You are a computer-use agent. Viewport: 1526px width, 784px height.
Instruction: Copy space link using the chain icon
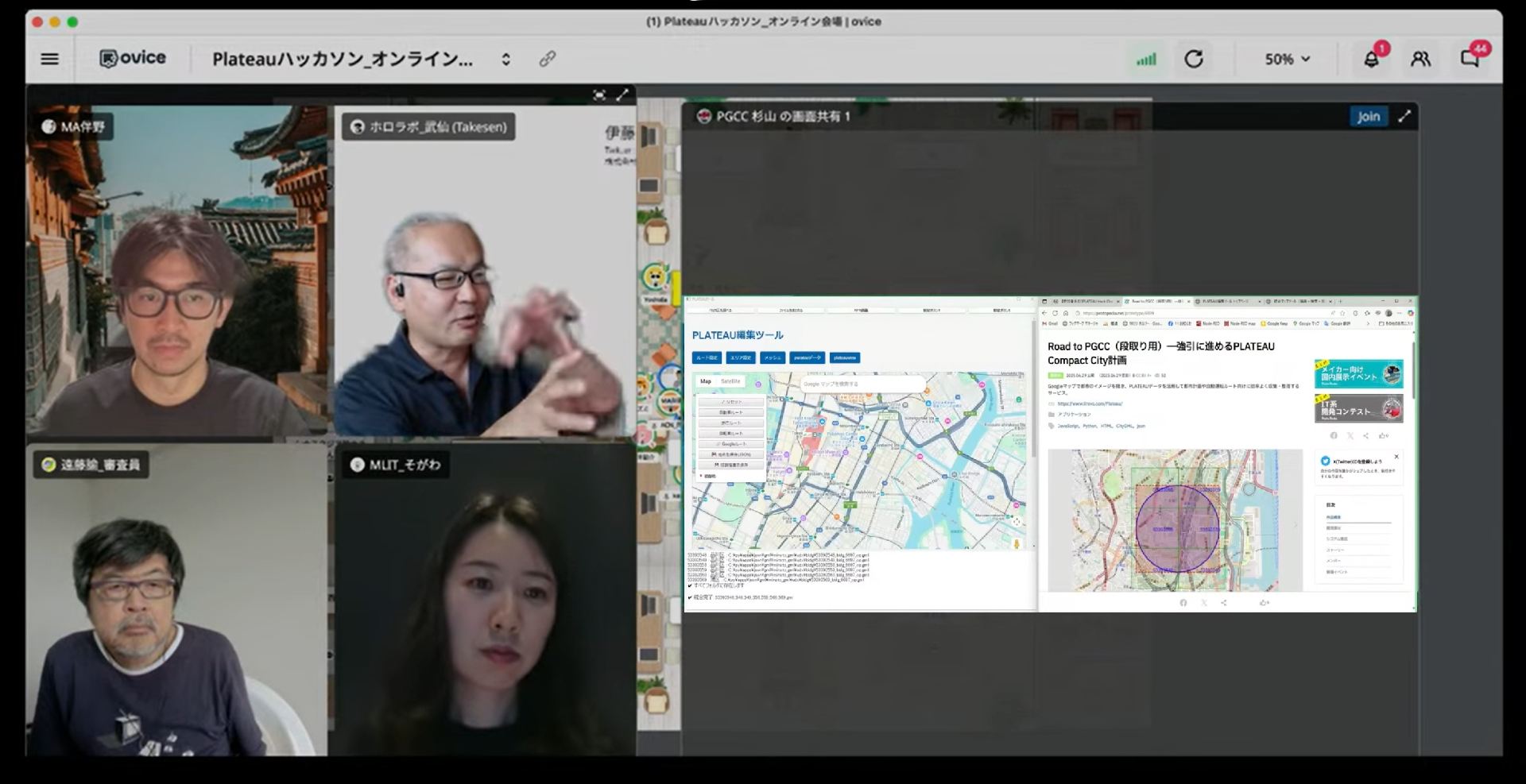(547, 59)
